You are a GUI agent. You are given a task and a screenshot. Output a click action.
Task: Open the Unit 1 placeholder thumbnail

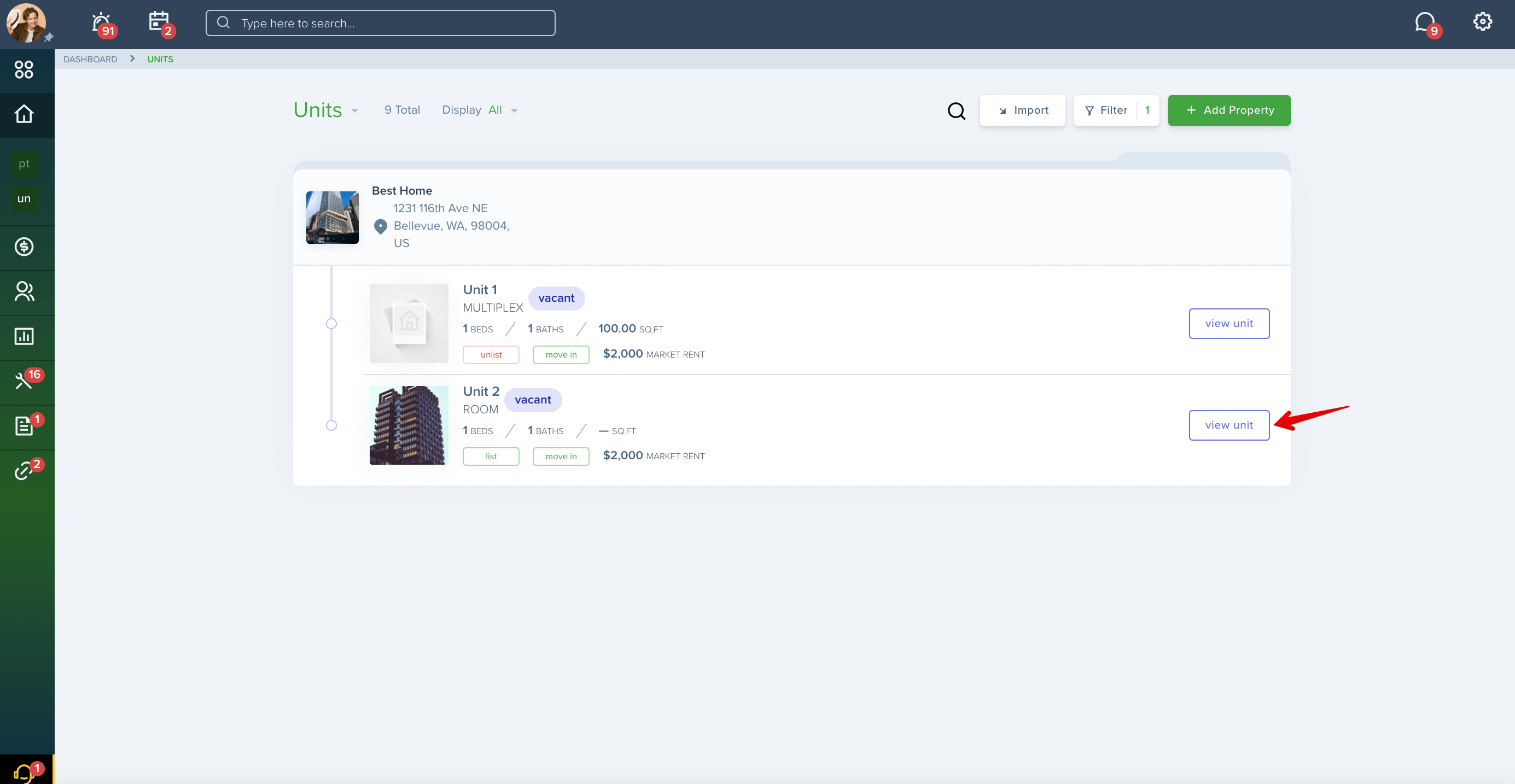pos(409,324)
